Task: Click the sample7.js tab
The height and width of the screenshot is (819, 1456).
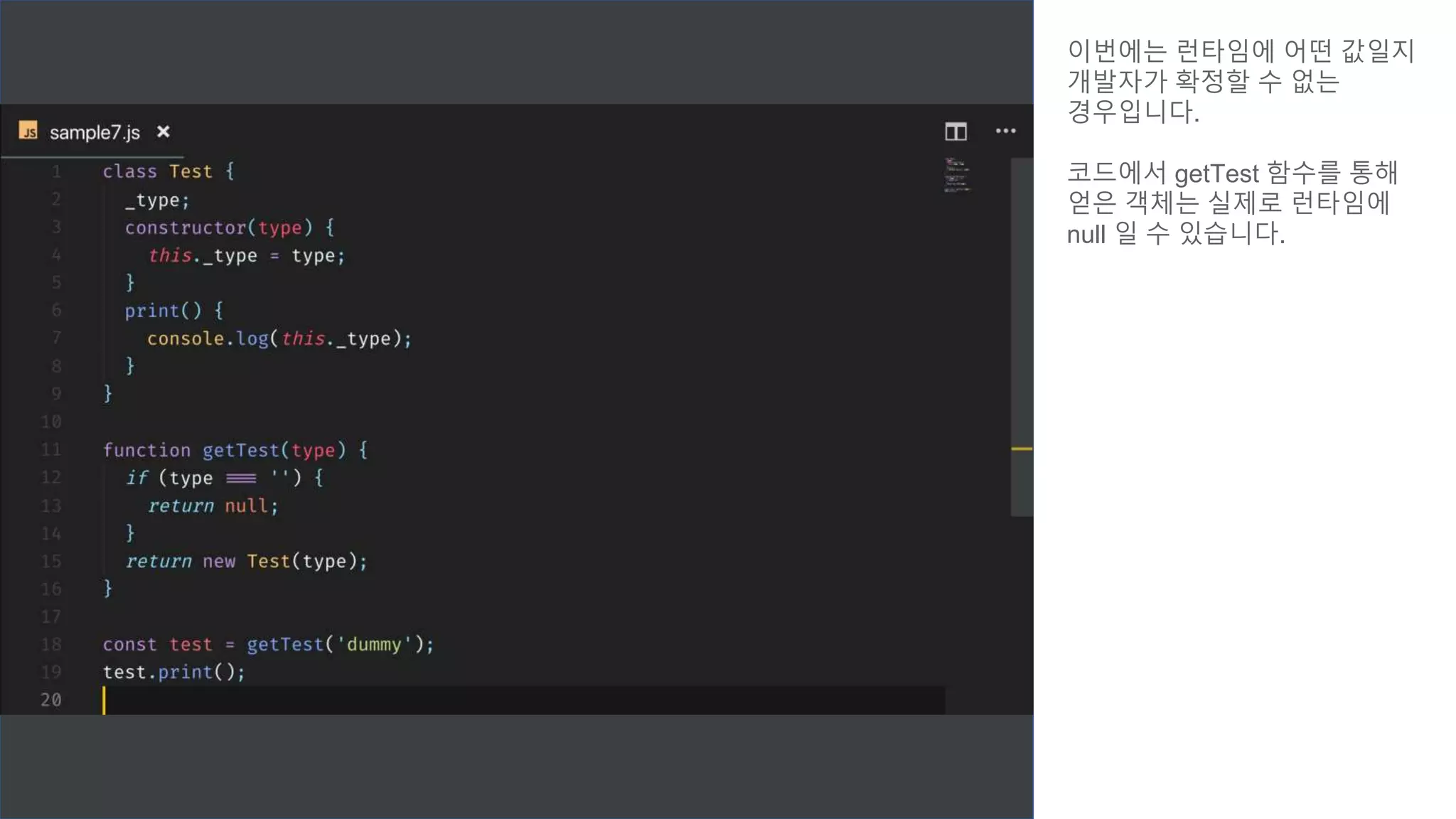Action: 93,132
